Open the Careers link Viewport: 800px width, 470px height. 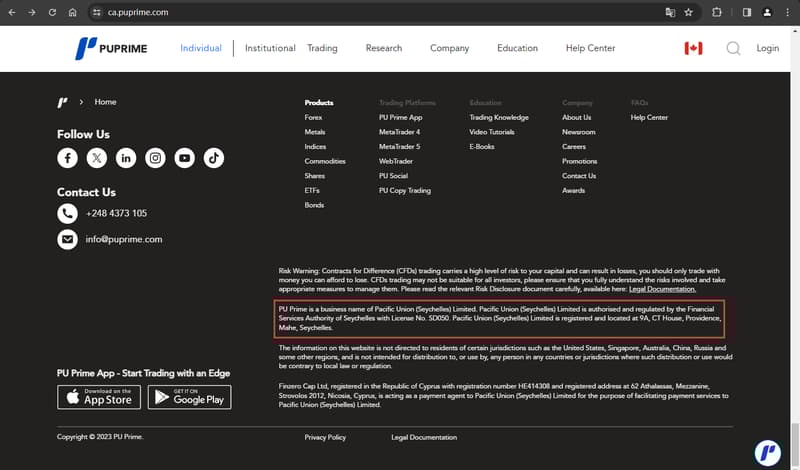[574, 146]
